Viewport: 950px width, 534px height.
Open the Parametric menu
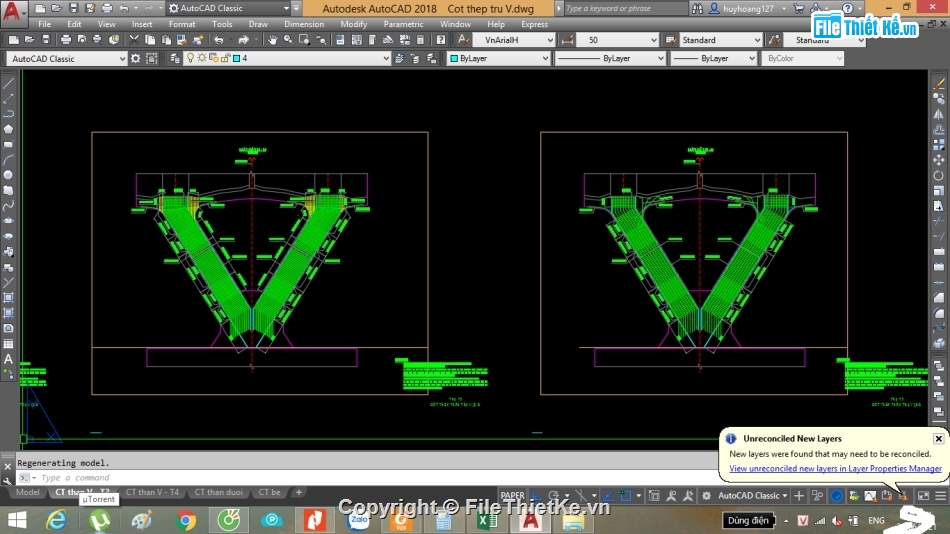403,24
